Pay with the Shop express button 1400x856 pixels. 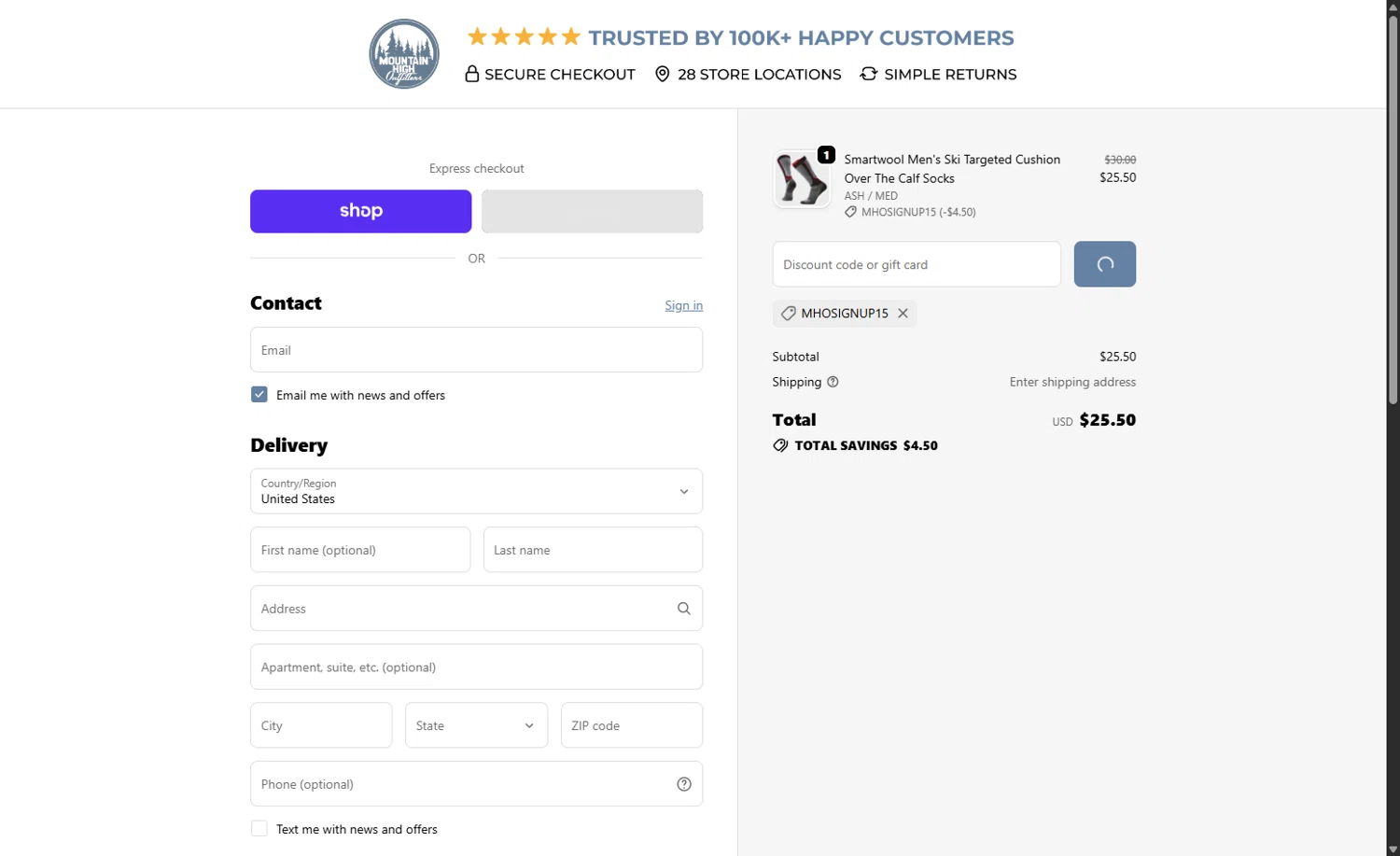click(360, 211)
